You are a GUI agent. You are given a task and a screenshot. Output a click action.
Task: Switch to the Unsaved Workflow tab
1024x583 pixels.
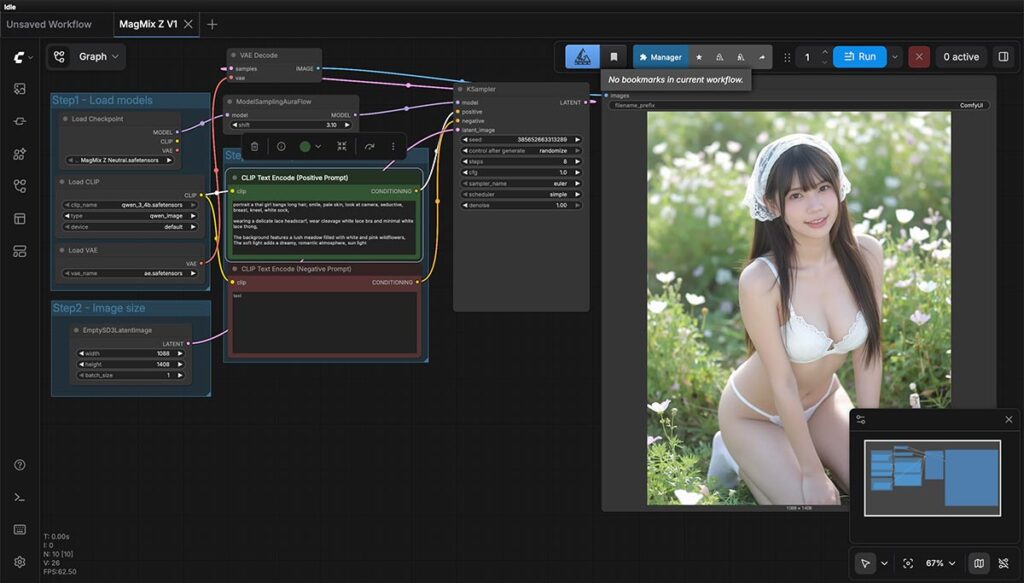pos(49,24)
